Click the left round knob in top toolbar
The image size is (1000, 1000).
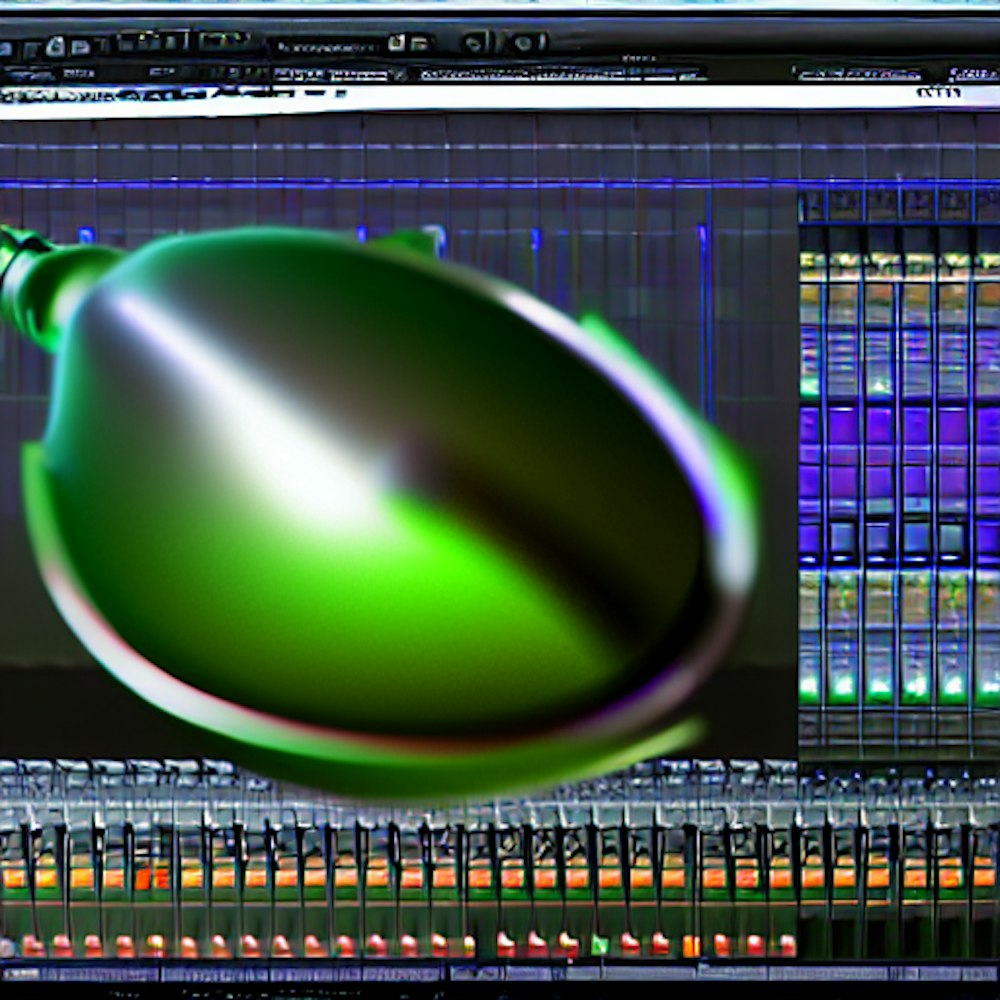(x=474, y=42)
